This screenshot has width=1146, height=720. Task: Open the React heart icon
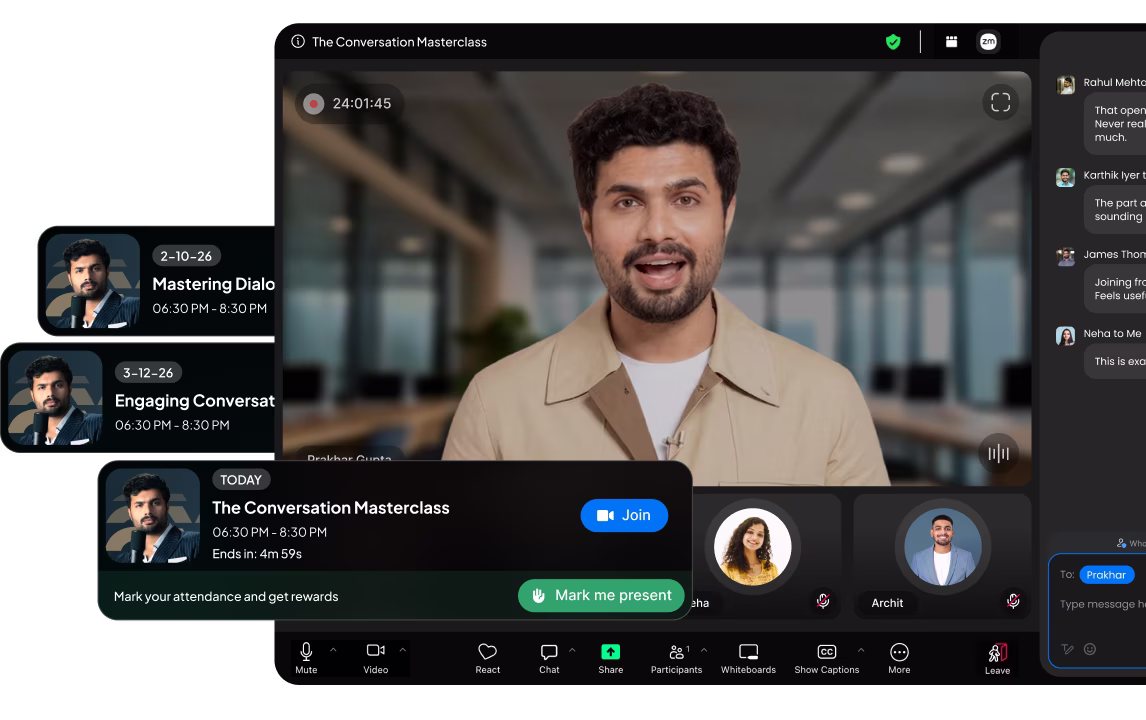tap(487, 657)
